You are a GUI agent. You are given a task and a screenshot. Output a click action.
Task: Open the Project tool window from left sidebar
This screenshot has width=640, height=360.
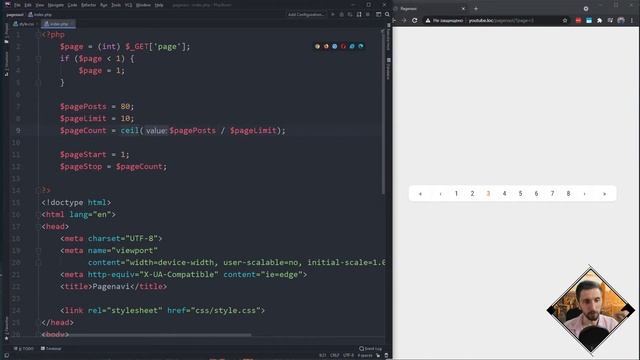click(x=6, y=34)
